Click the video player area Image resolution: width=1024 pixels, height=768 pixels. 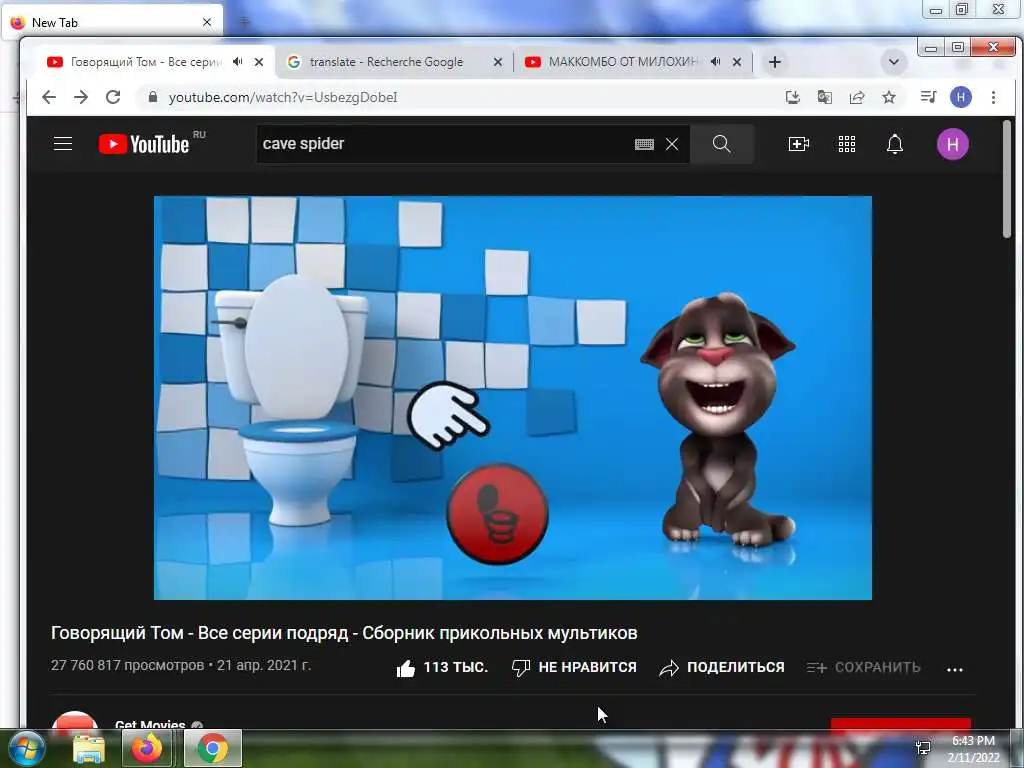pyautogui.click(x=513, y=398)
